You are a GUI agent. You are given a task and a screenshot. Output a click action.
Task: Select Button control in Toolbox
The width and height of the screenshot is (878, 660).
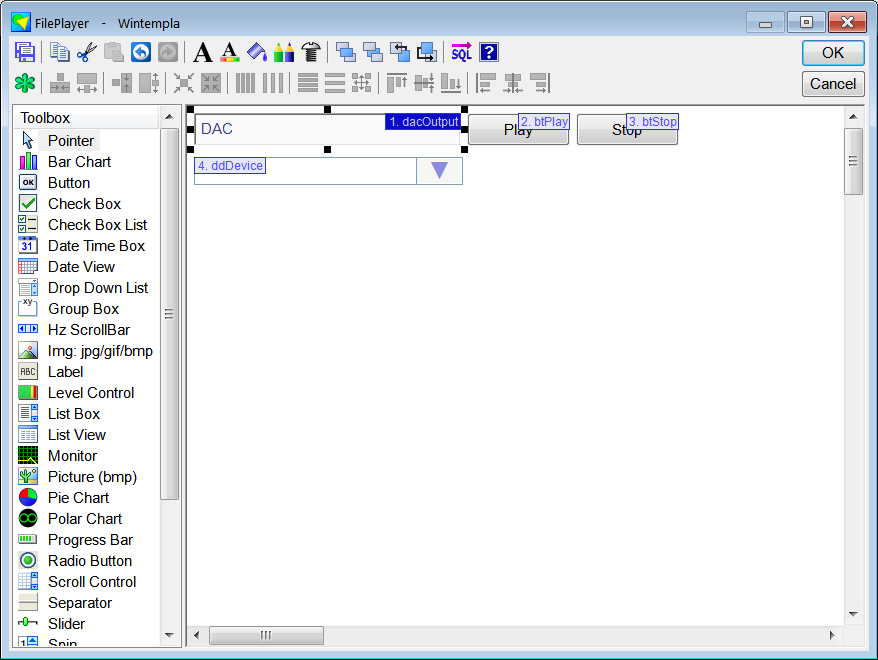click(69, 183)
